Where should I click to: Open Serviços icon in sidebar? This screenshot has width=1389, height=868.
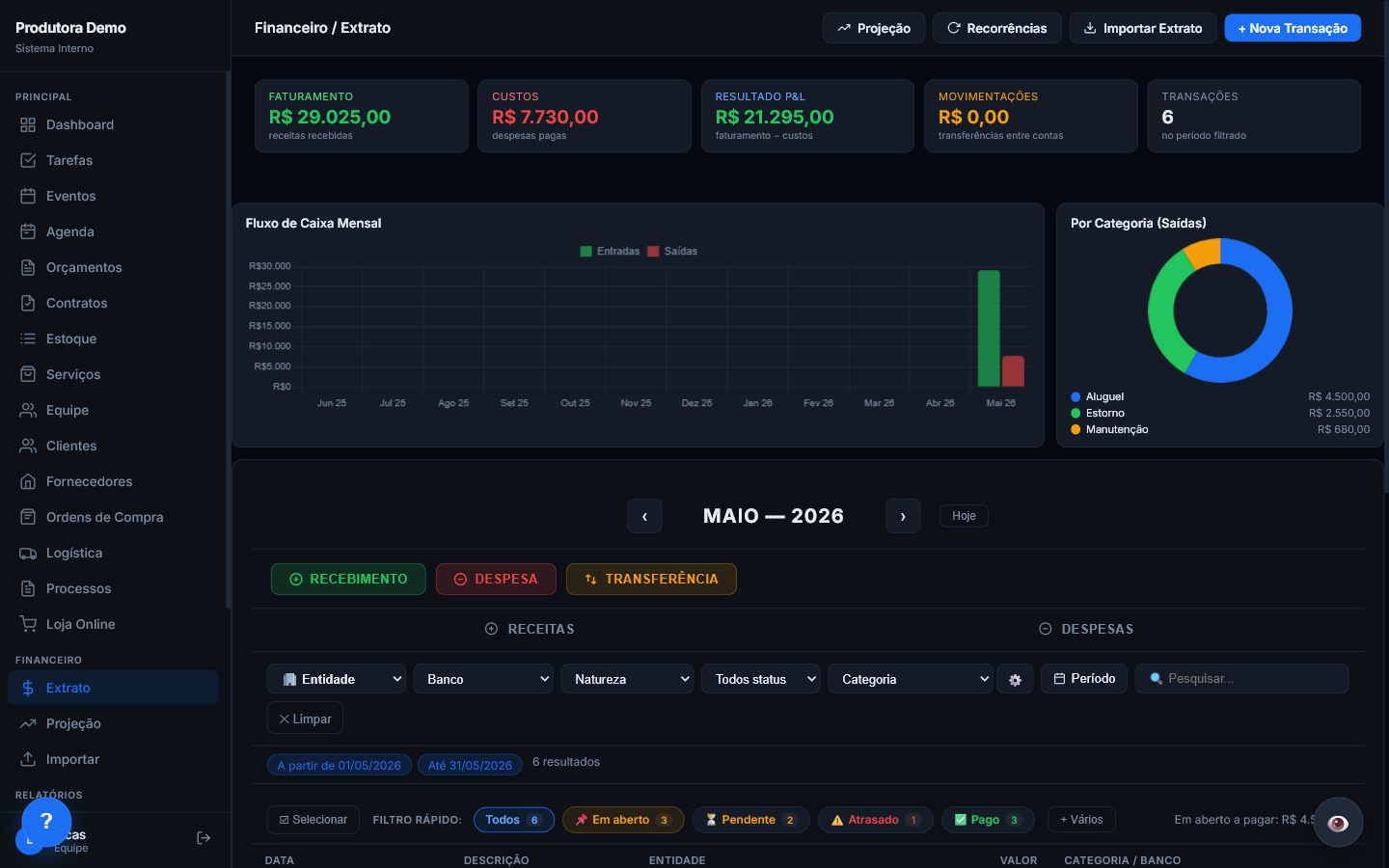pyautogui.click(x=28, y=374)
